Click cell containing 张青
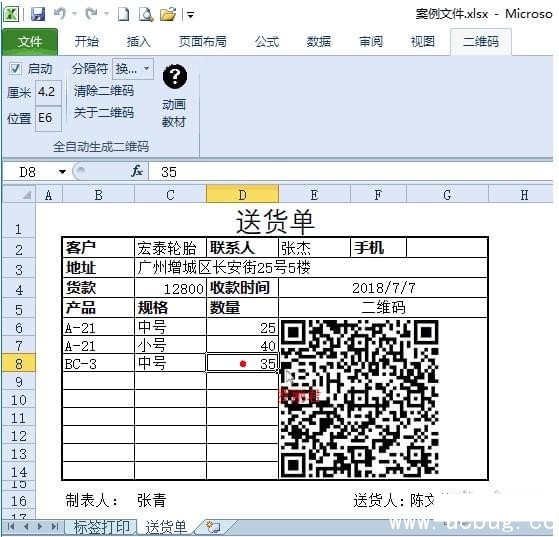The width and height of the screenshot is (559, 537). tap(152, 500)
